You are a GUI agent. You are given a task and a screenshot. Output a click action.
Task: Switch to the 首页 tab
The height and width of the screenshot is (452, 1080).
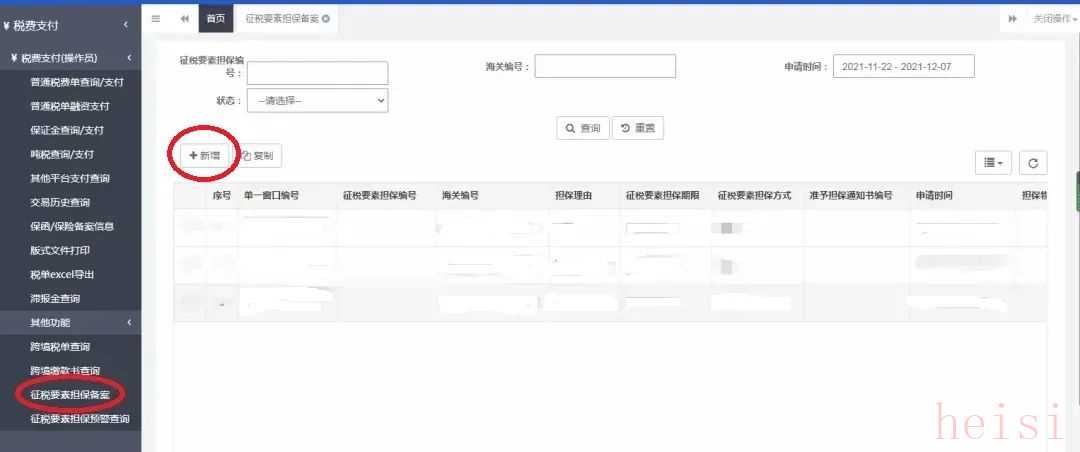pyautogui.click(x=215, y=19)
